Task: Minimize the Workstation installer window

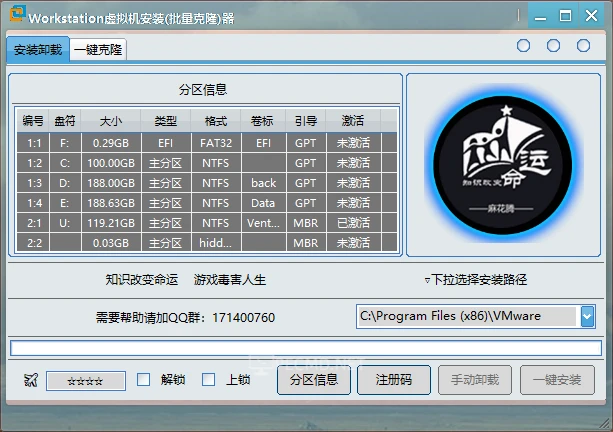Action: click(x=540, y=16)
